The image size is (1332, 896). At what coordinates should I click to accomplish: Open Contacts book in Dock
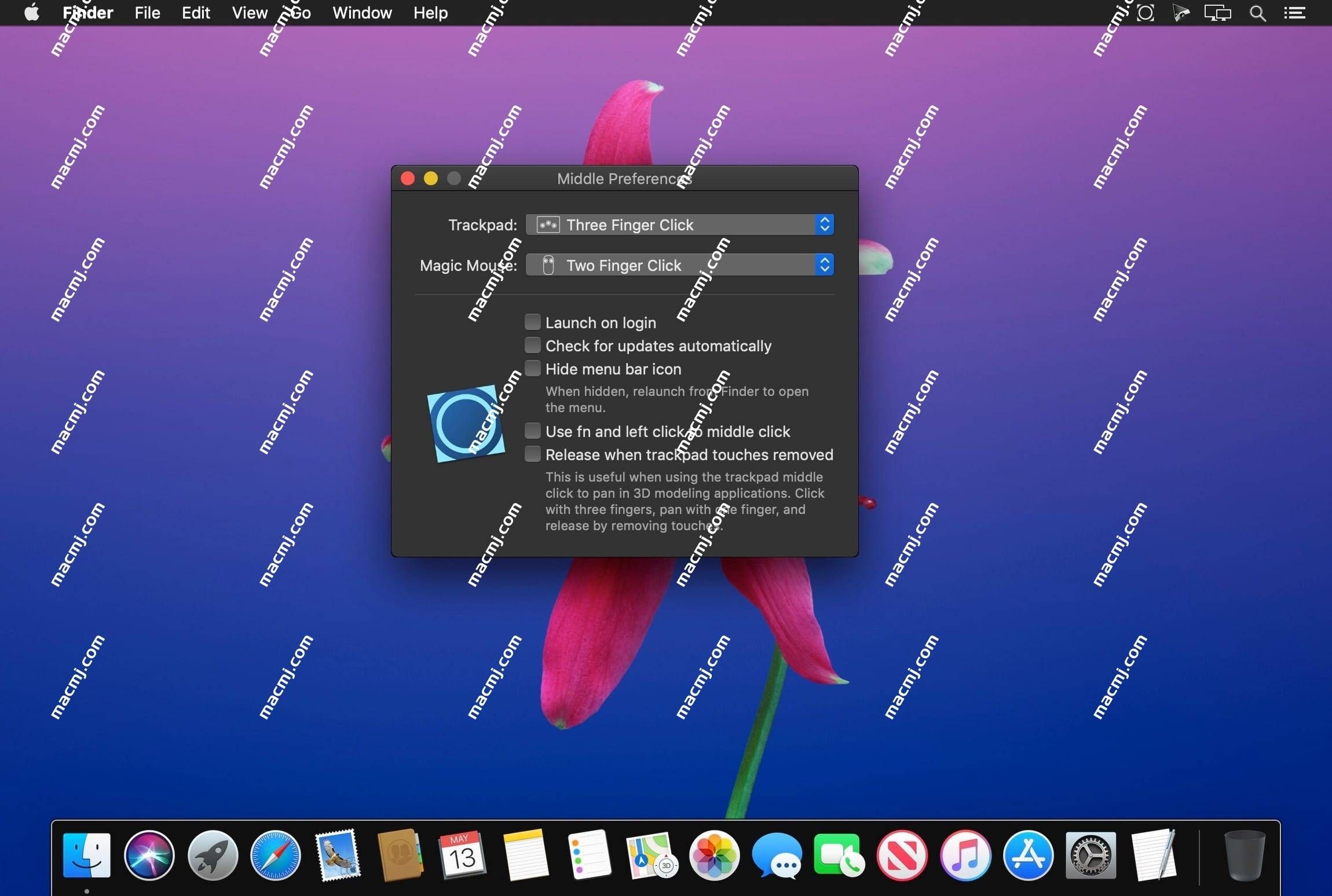point(400,855)
